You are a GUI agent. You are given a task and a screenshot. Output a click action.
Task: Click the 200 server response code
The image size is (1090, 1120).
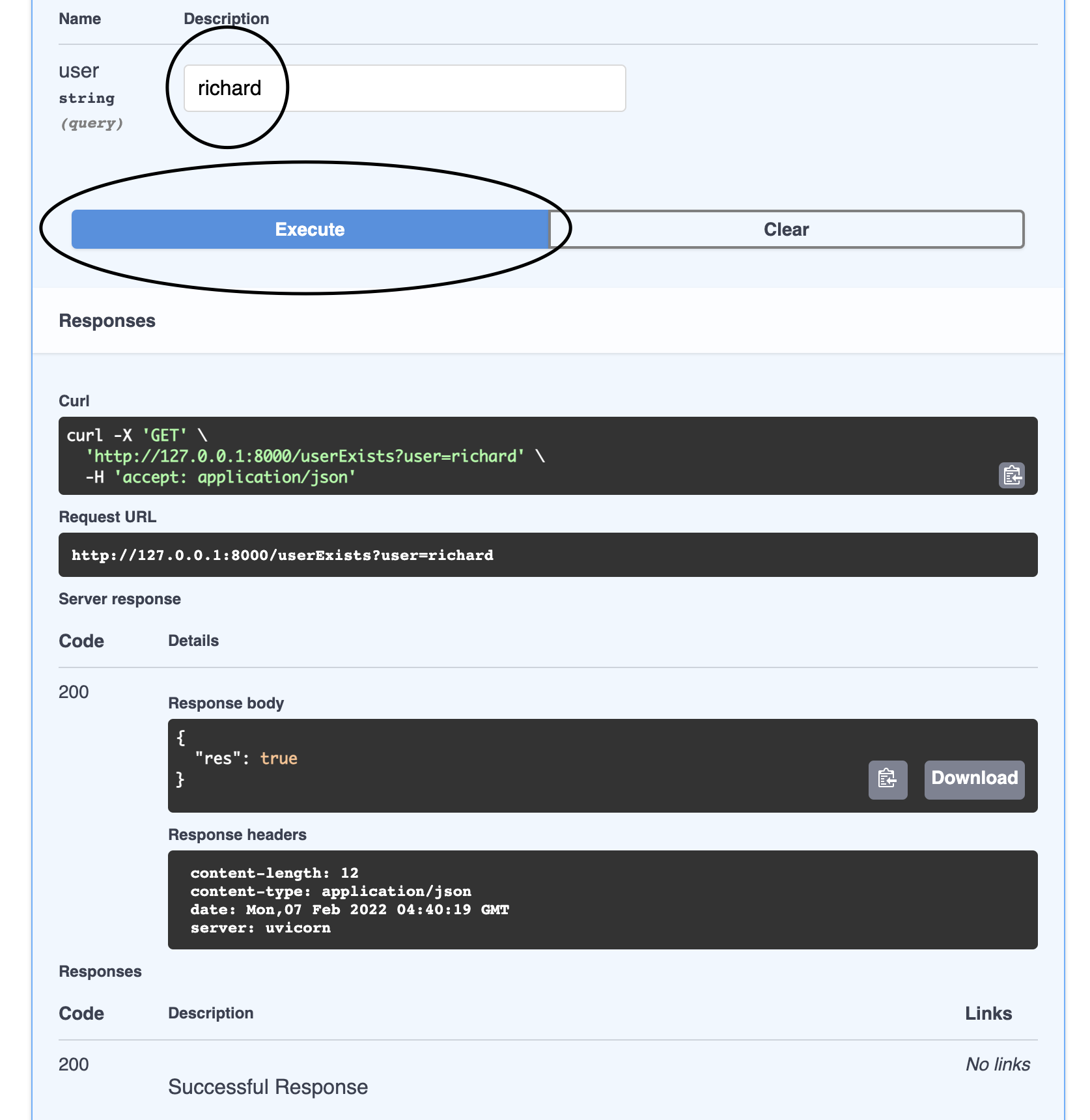pos(74,692)
